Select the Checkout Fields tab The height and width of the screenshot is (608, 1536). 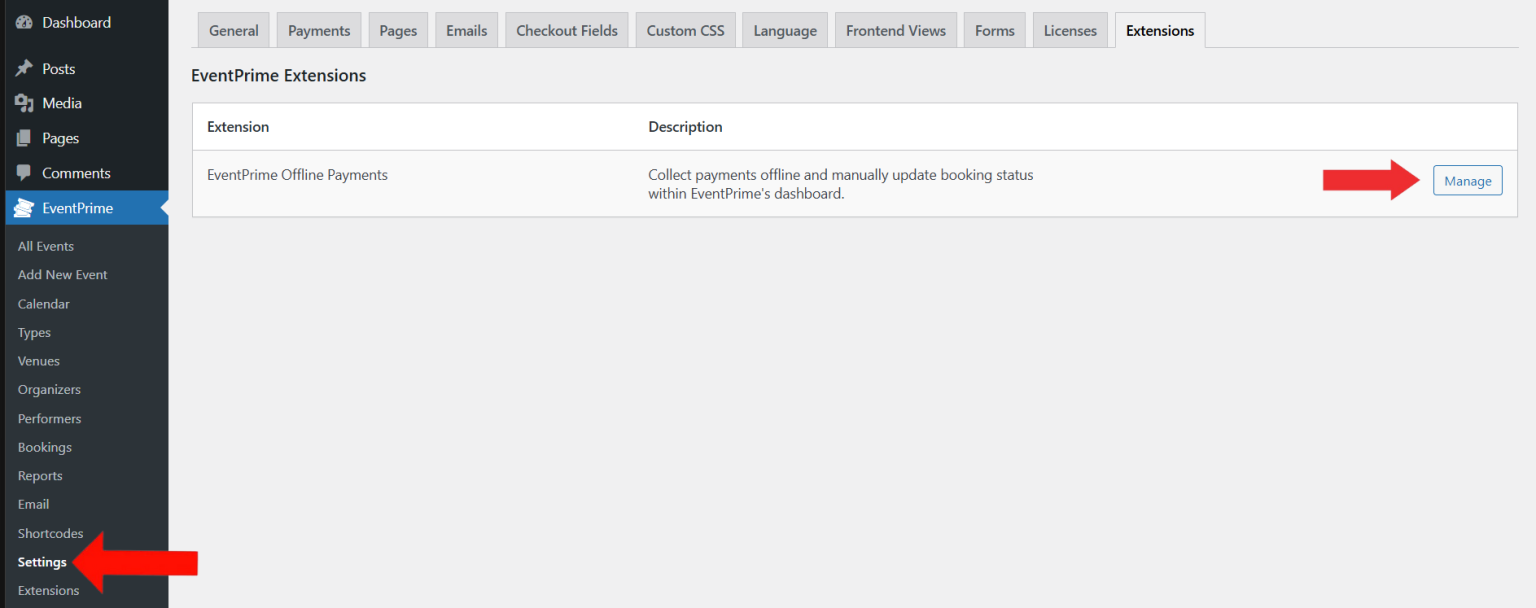[567, 31]
